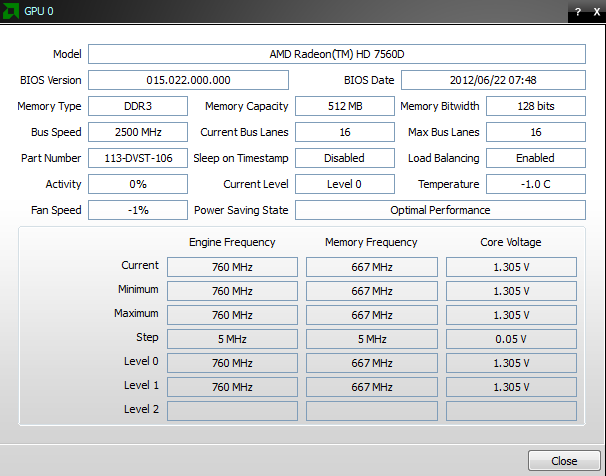The image size is (606, 476).
Task: Click the Current Bus Lanes value field
Action: pyautogui.click(x=345, y=132)
